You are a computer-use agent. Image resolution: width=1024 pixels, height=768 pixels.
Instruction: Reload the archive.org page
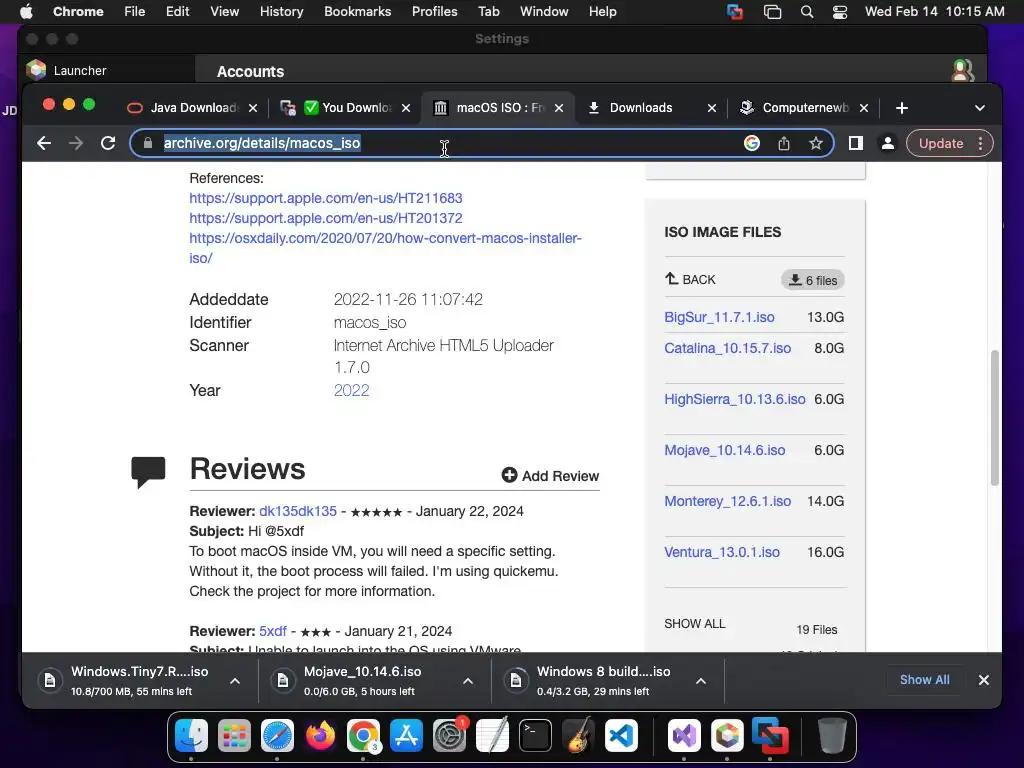[108, 143]
